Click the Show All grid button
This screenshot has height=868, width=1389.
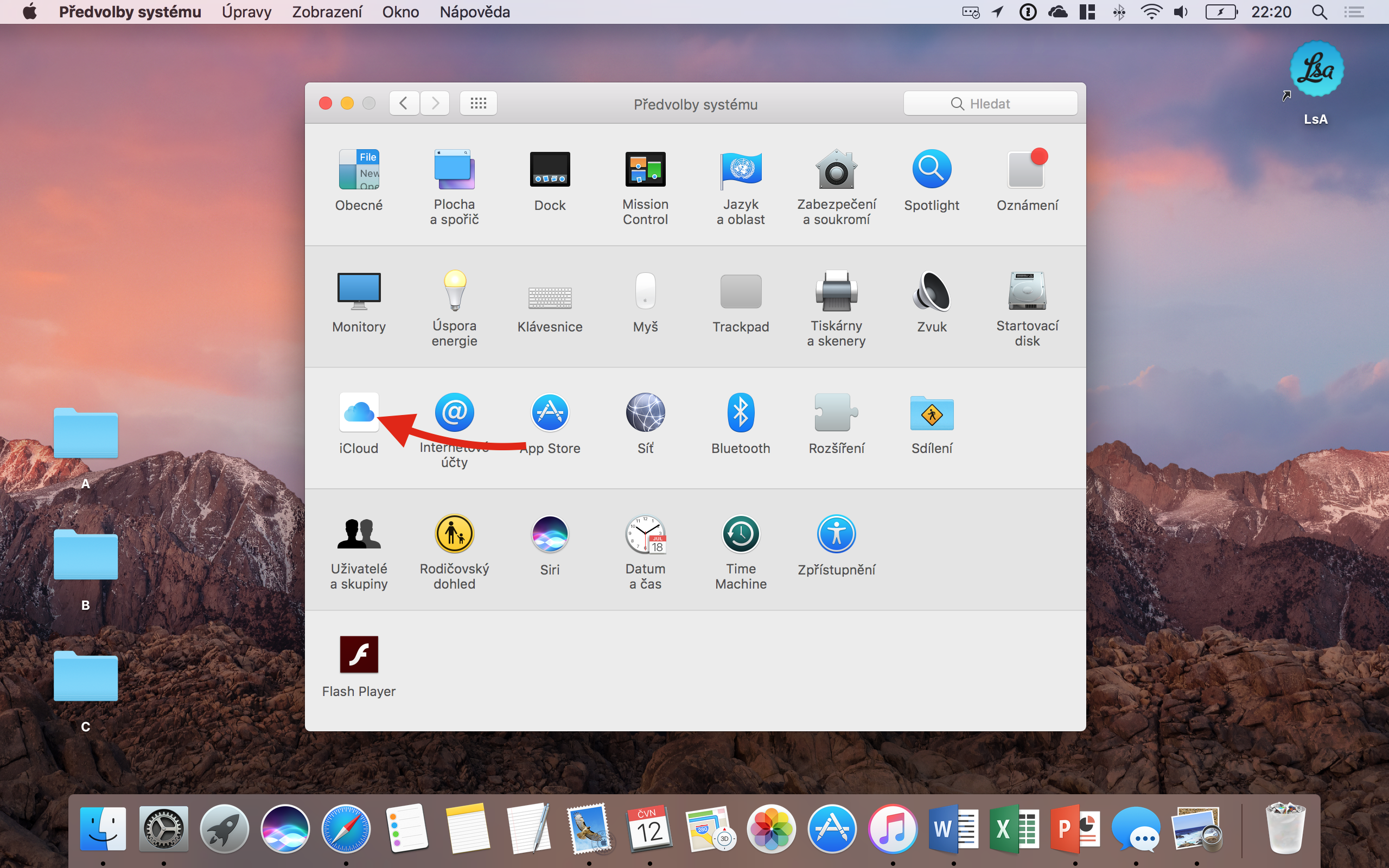tap(478, 103)
